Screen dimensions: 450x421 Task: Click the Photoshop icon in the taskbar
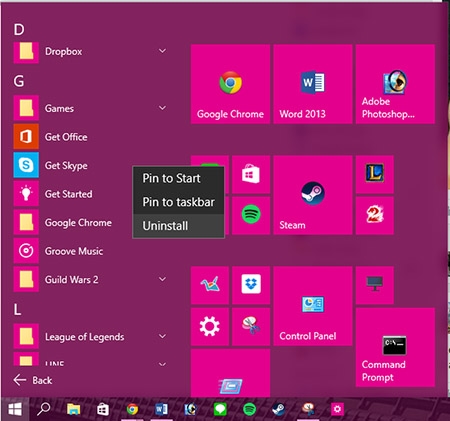click(x=190, y=409)
